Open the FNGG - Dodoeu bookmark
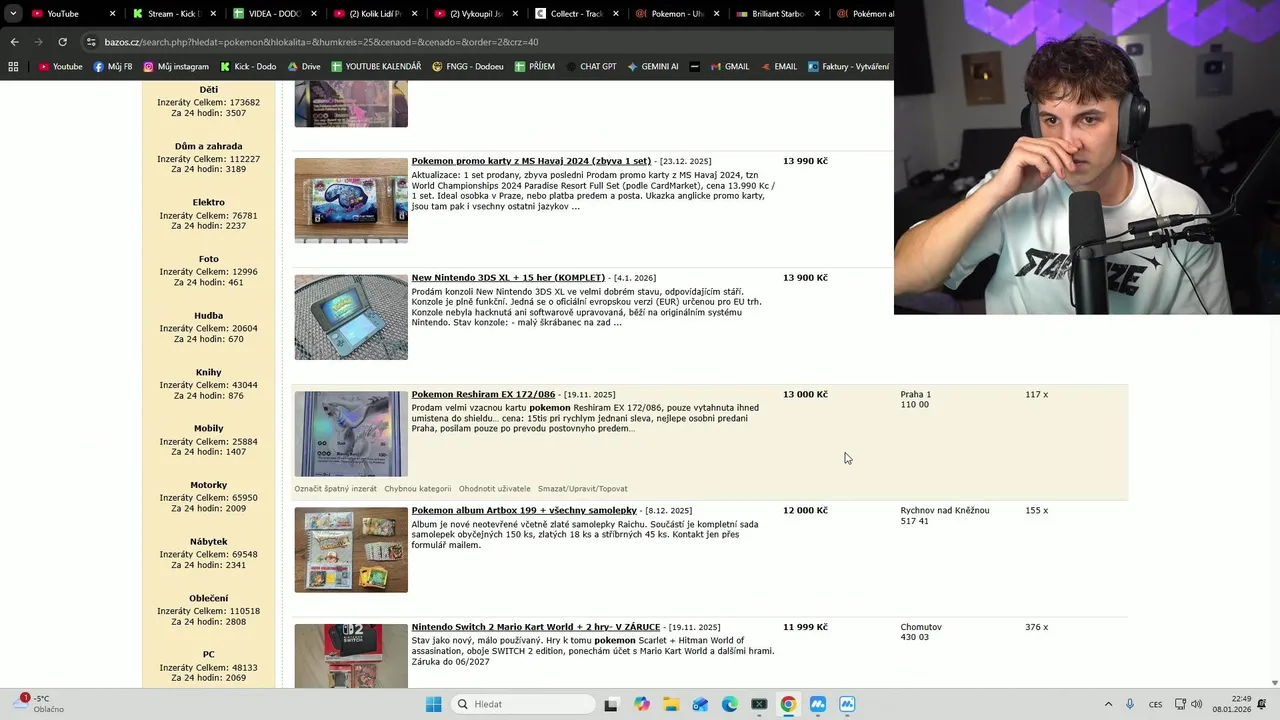This screenshot has width=1280, height=720. coord(468,67)
